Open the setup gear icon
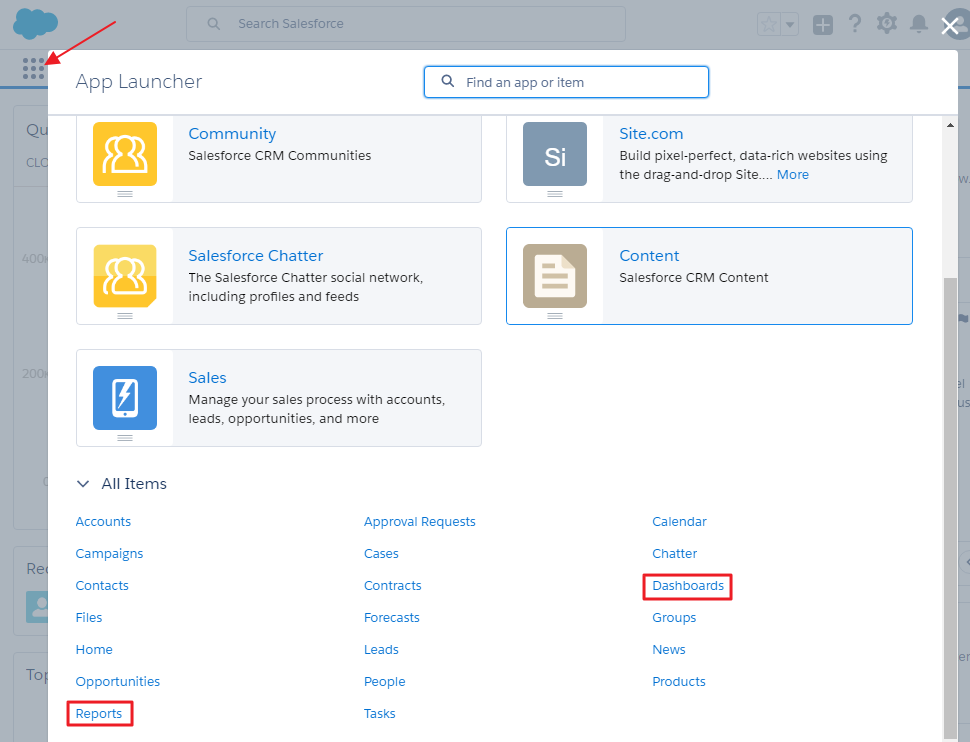Screen dimensions: 970x742 point(886,24)
